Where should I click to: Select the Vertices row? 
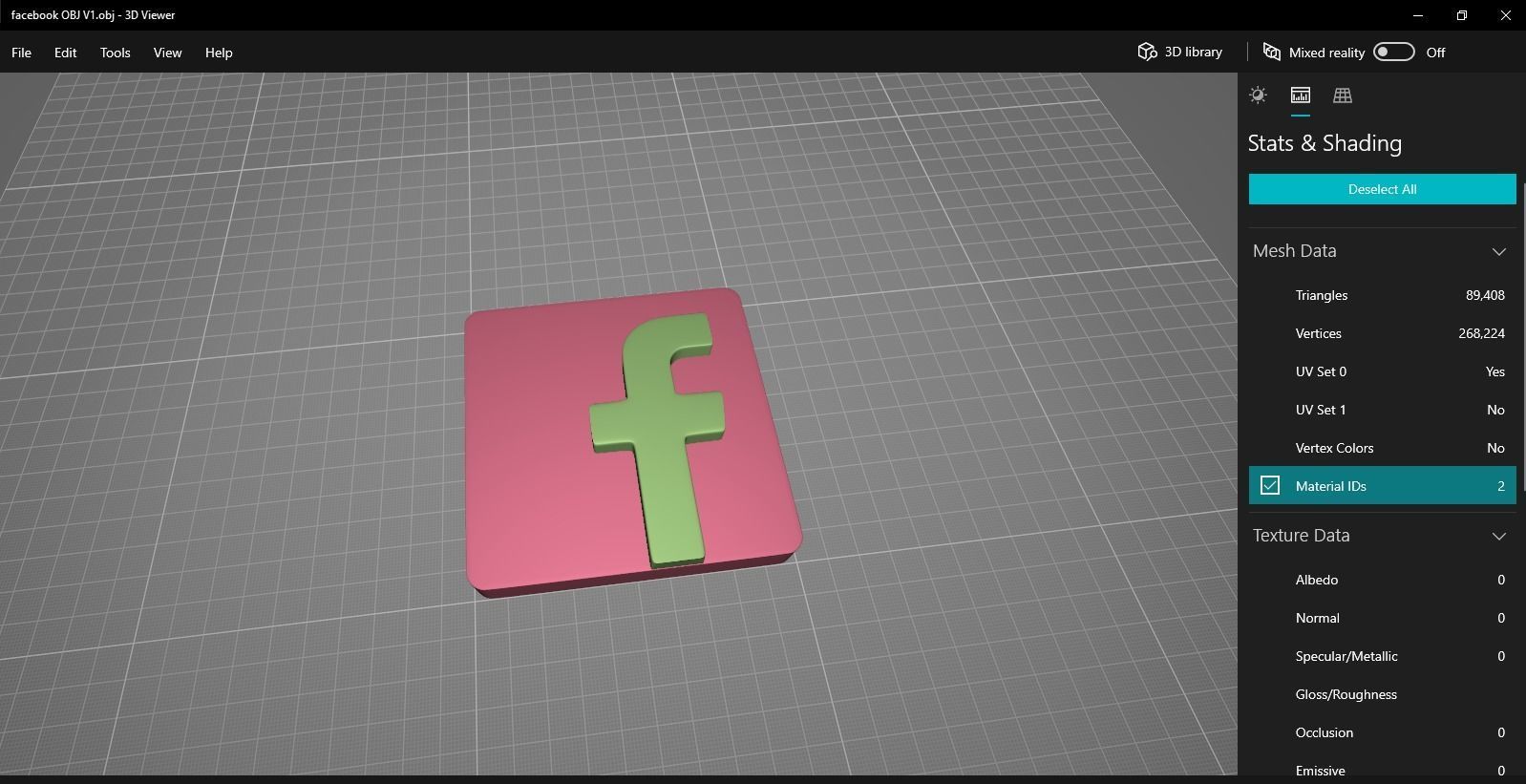click(1382, 333)
